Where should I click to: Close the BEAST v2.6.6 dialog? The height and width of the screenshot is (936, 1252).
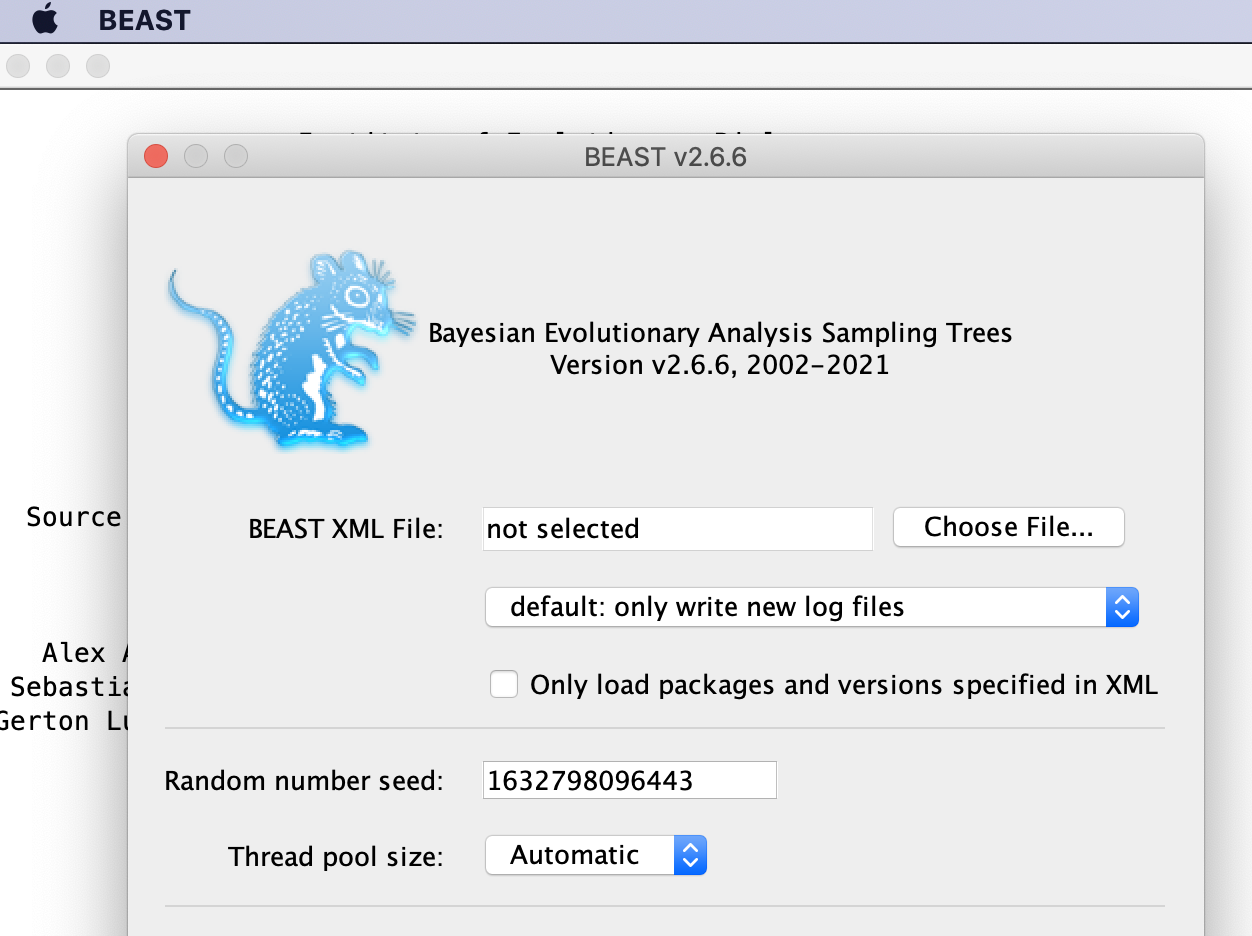[155, 156]
